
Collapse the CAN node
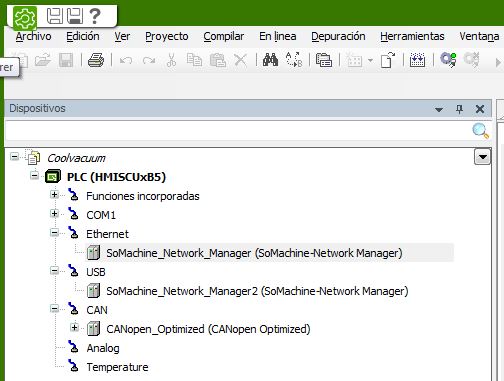[54, 309]
